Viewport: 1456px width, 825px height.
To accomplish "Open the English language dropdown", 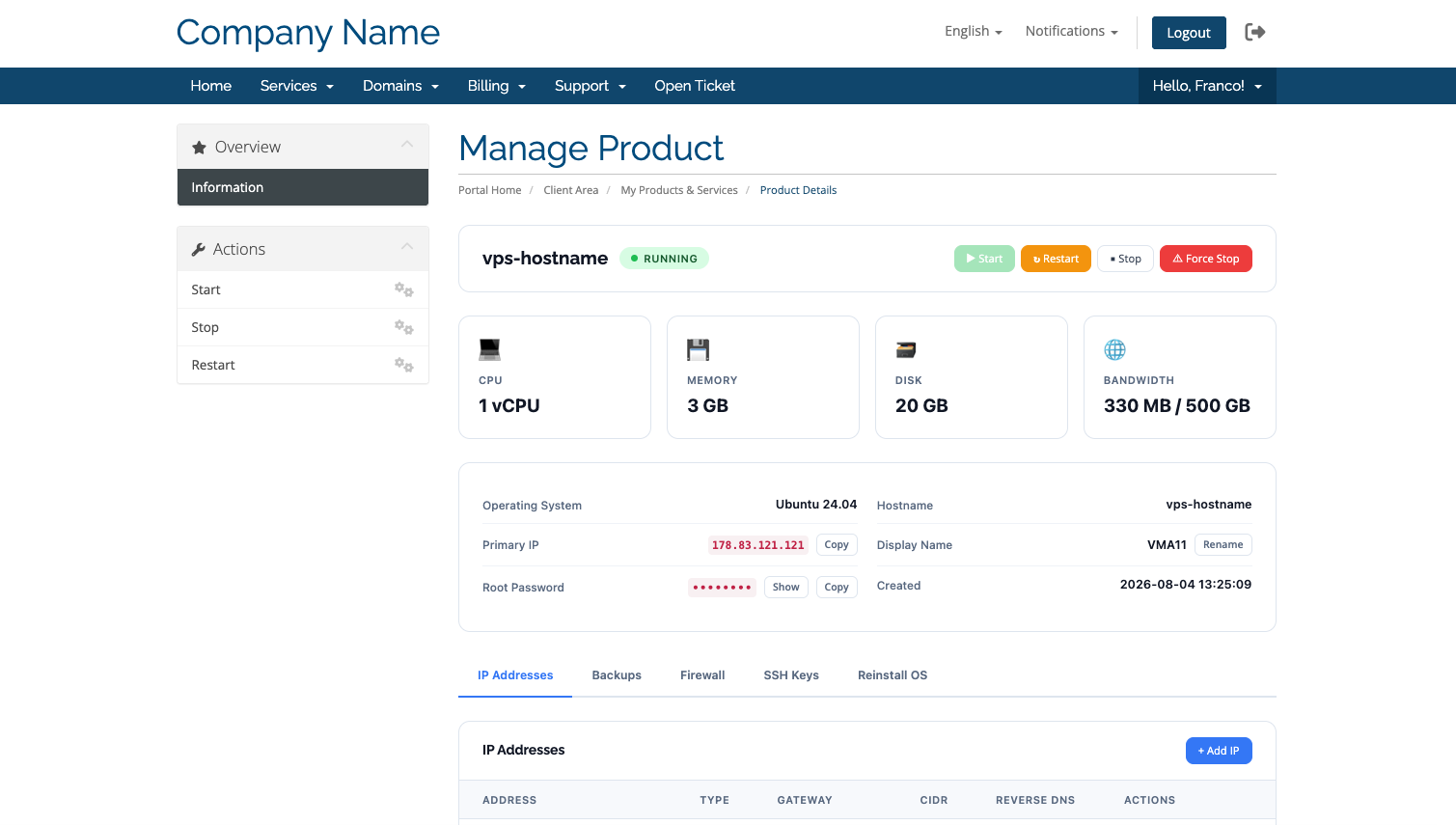I will click(x=973, y=31).
